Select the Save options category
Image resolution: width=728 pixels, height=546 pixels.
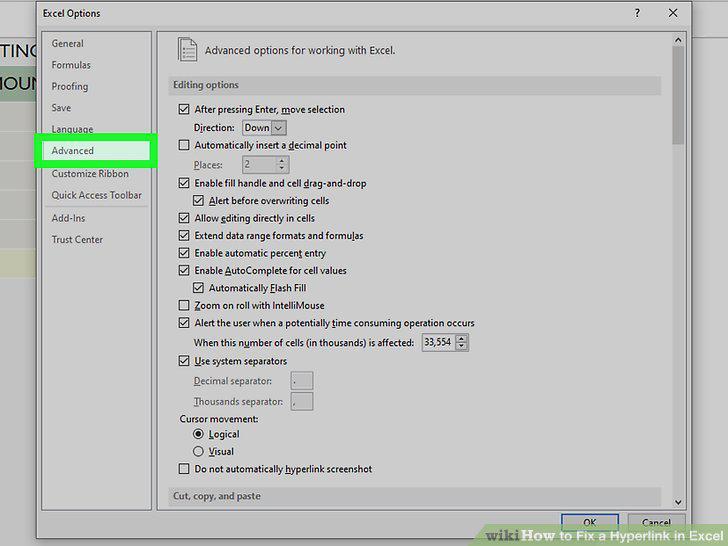61,108
